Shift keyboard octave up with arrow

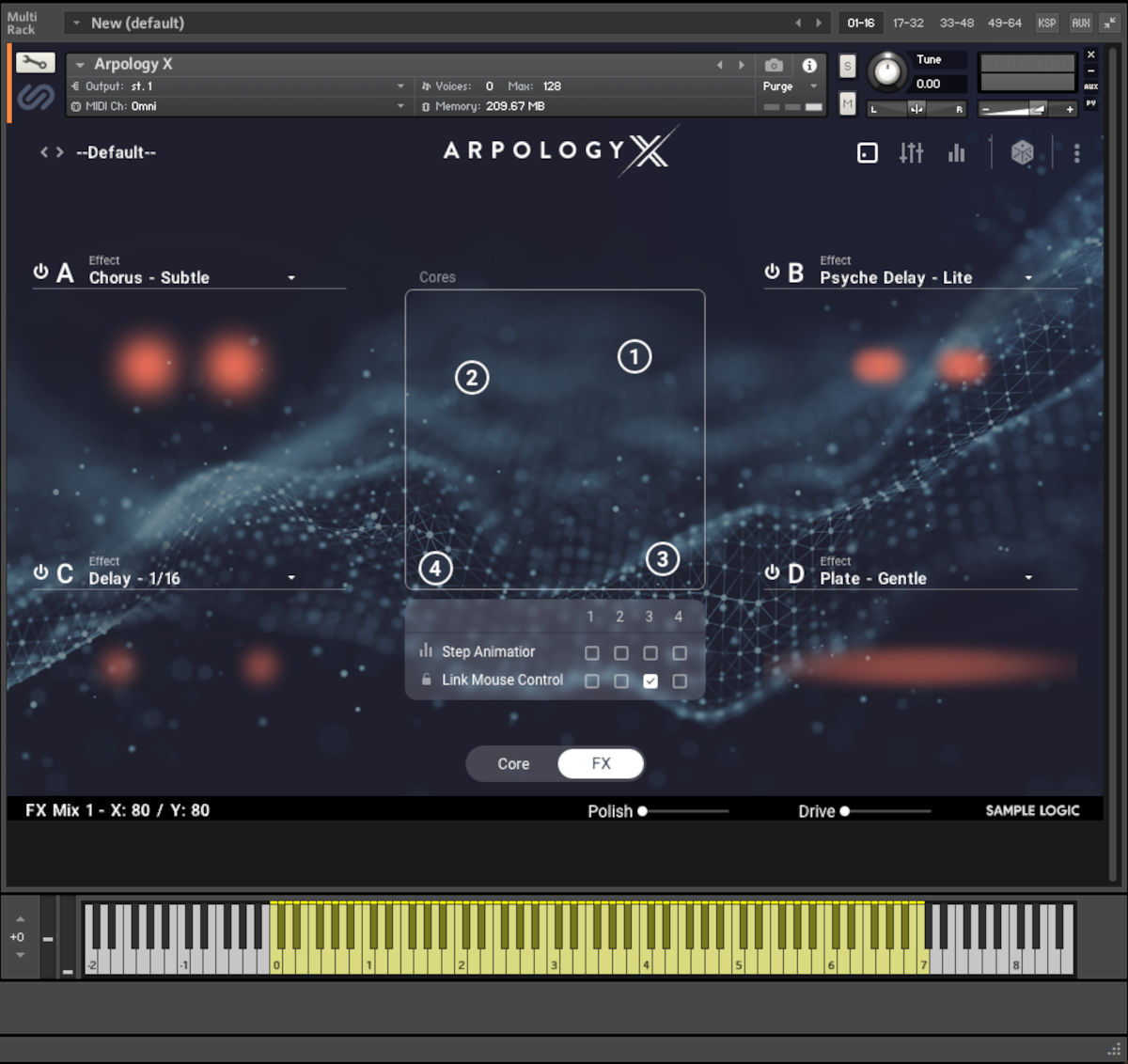(20, 919)
